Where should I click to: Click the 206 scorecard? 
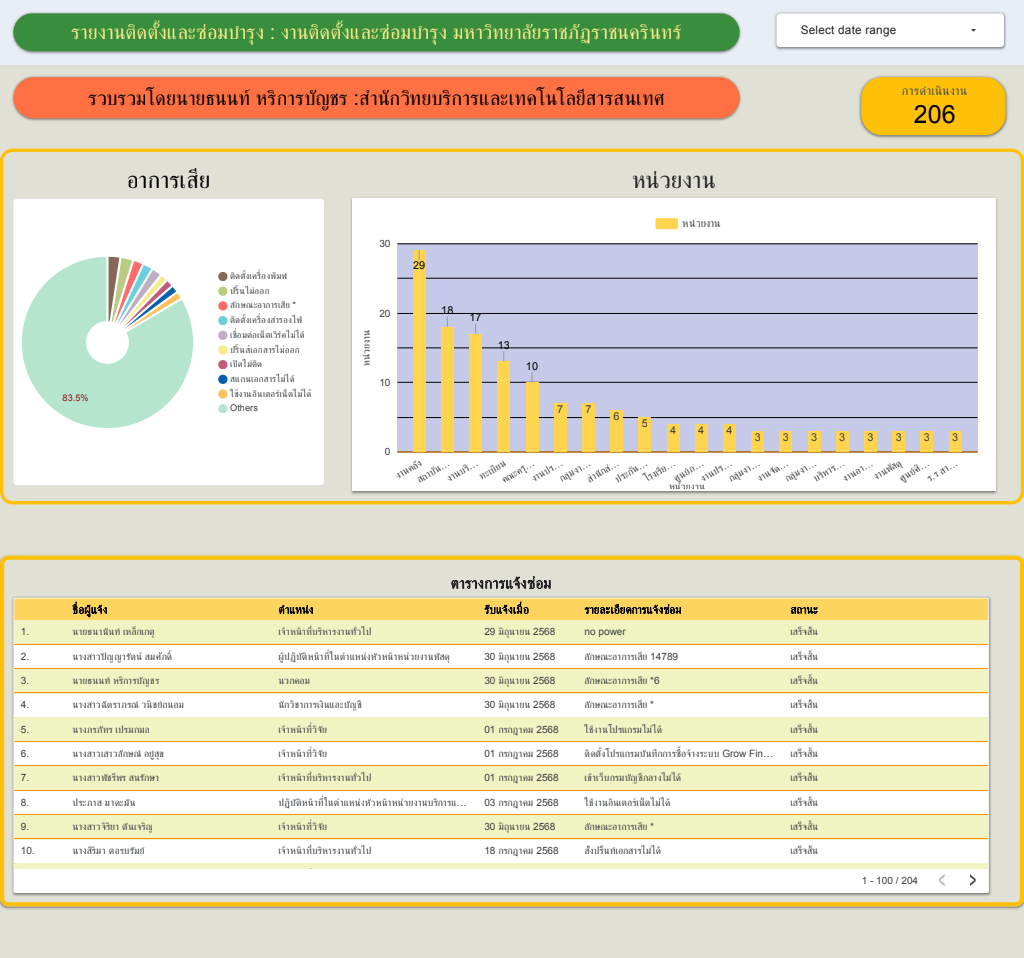(x=933, y=106)
